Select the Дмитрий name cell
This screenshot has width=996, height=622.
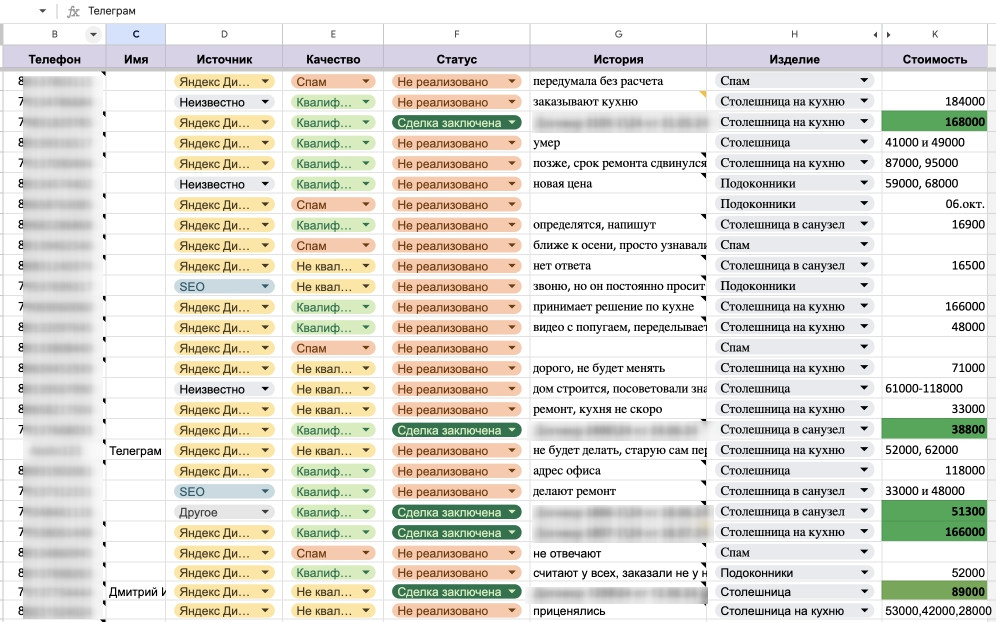coord(135,592)
